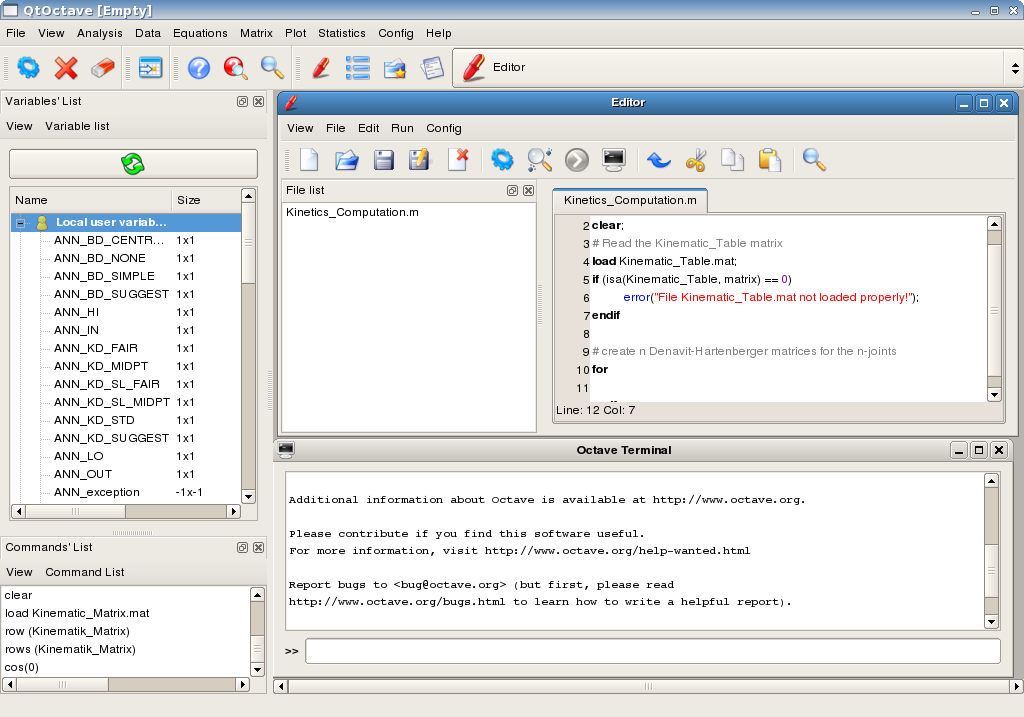Image resolution: width=1024 pixels, height=717 pixels.
Task: Click the Octave Terminal command input field
Action: 652,651
